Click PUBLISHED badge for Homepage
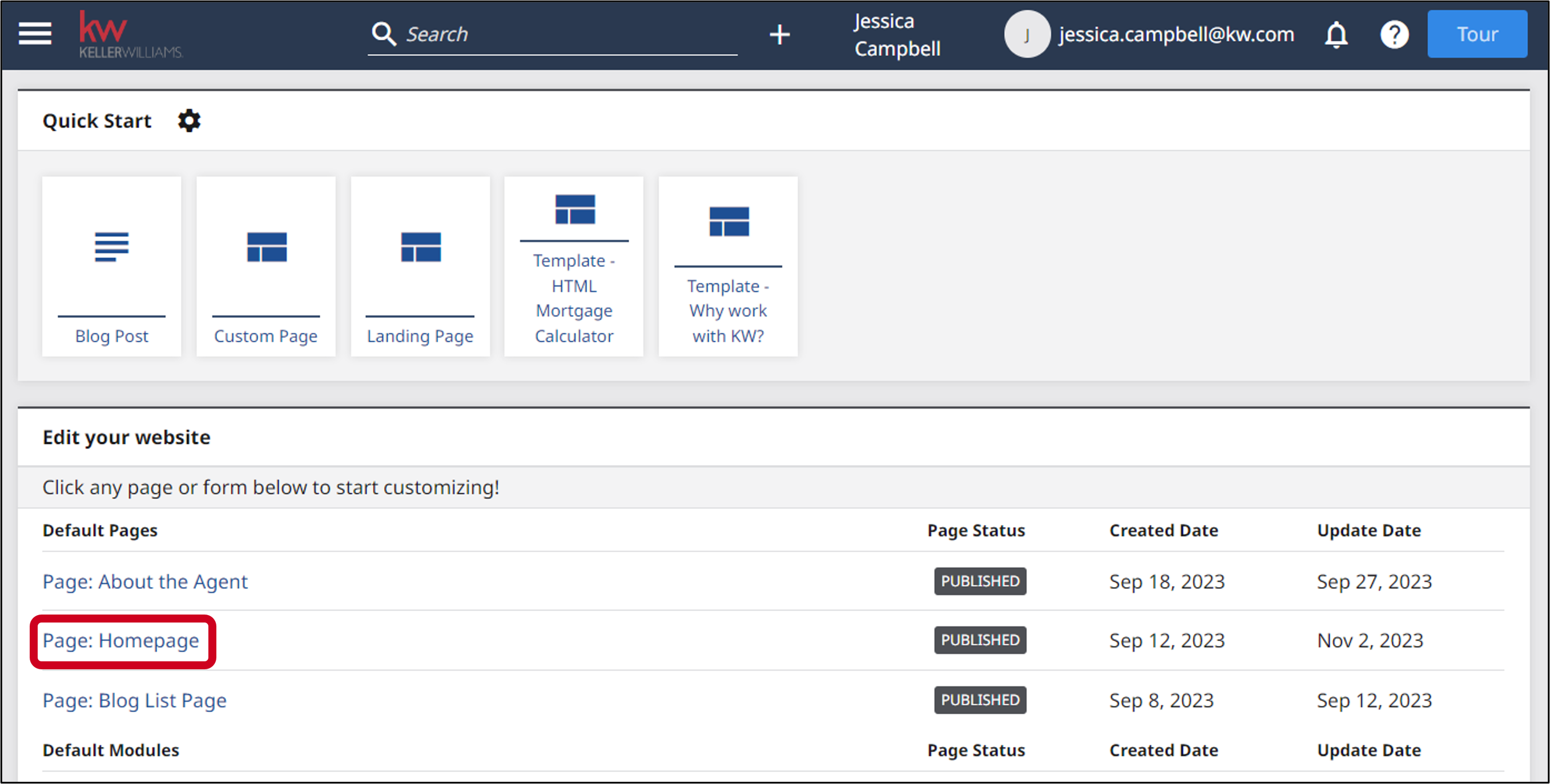The image size is (1550, 784). tap(980, 640)
